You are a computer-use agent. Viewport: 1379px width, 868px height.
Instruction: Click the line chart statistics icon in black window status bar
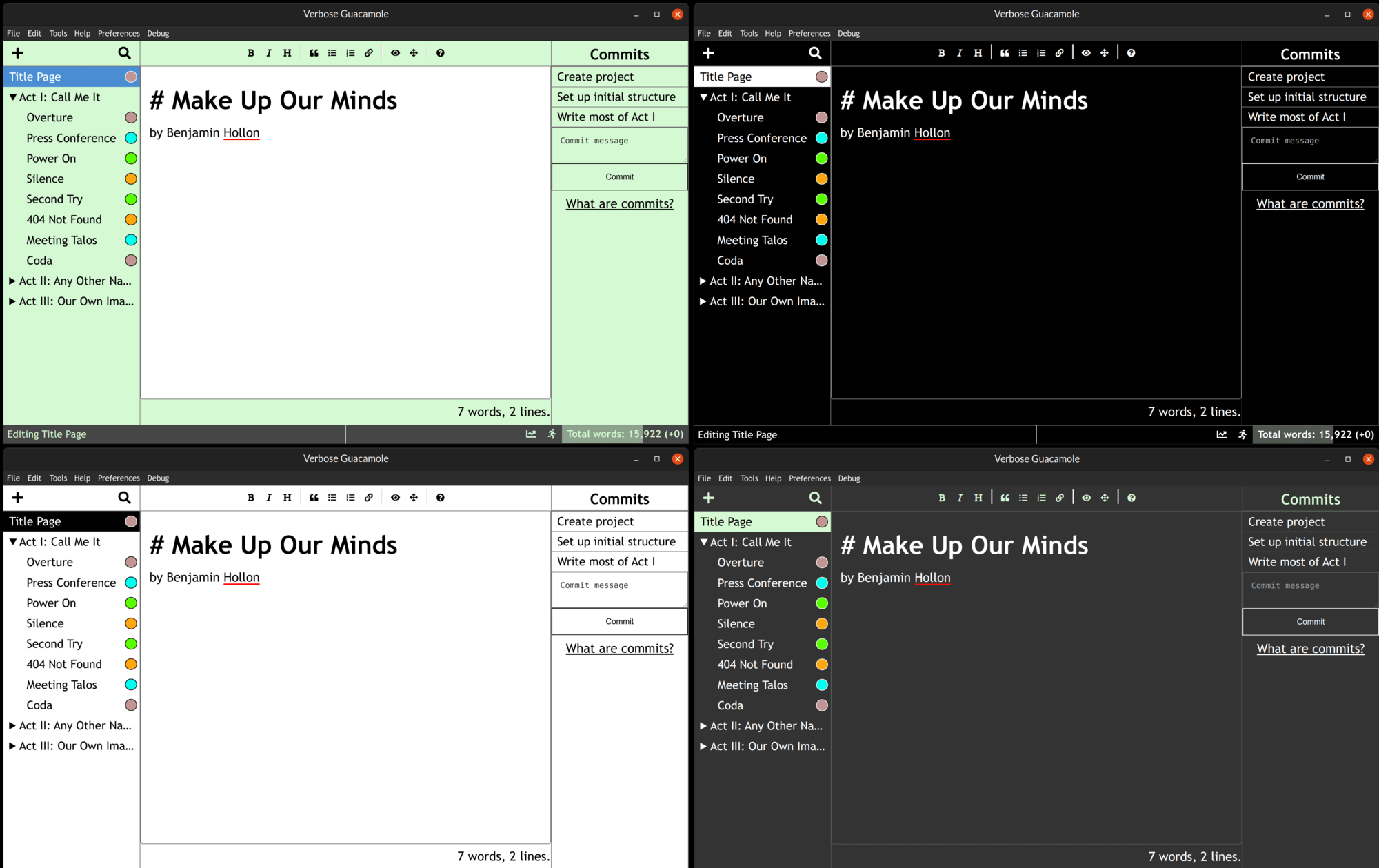pos(1221,434)
